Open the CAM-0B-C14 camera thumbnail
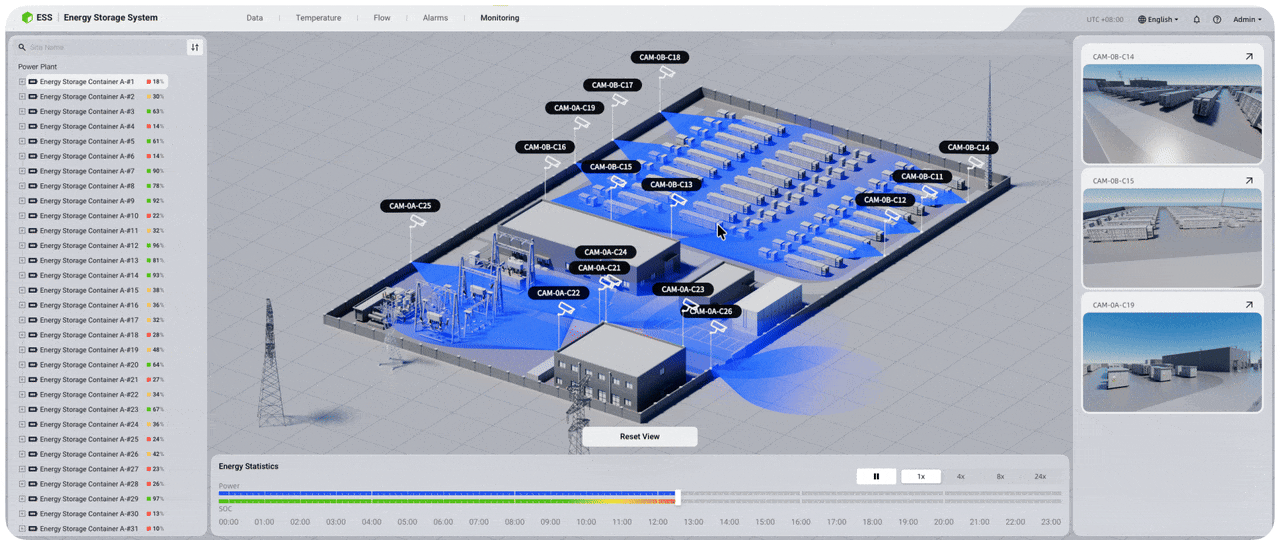 (x=1172, y=114)
